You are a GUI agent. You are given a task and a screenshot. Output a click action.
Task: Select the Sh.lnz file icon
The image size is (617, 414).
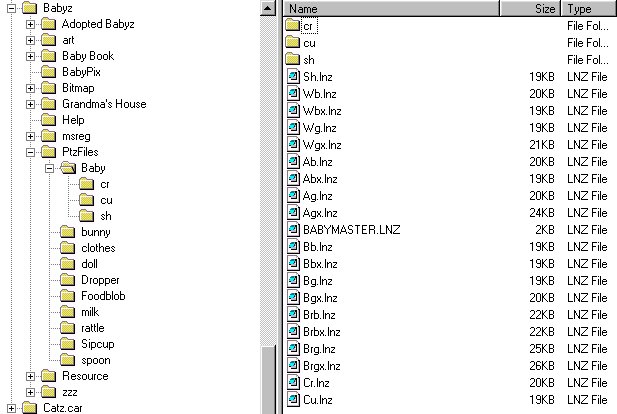point(293,76)
